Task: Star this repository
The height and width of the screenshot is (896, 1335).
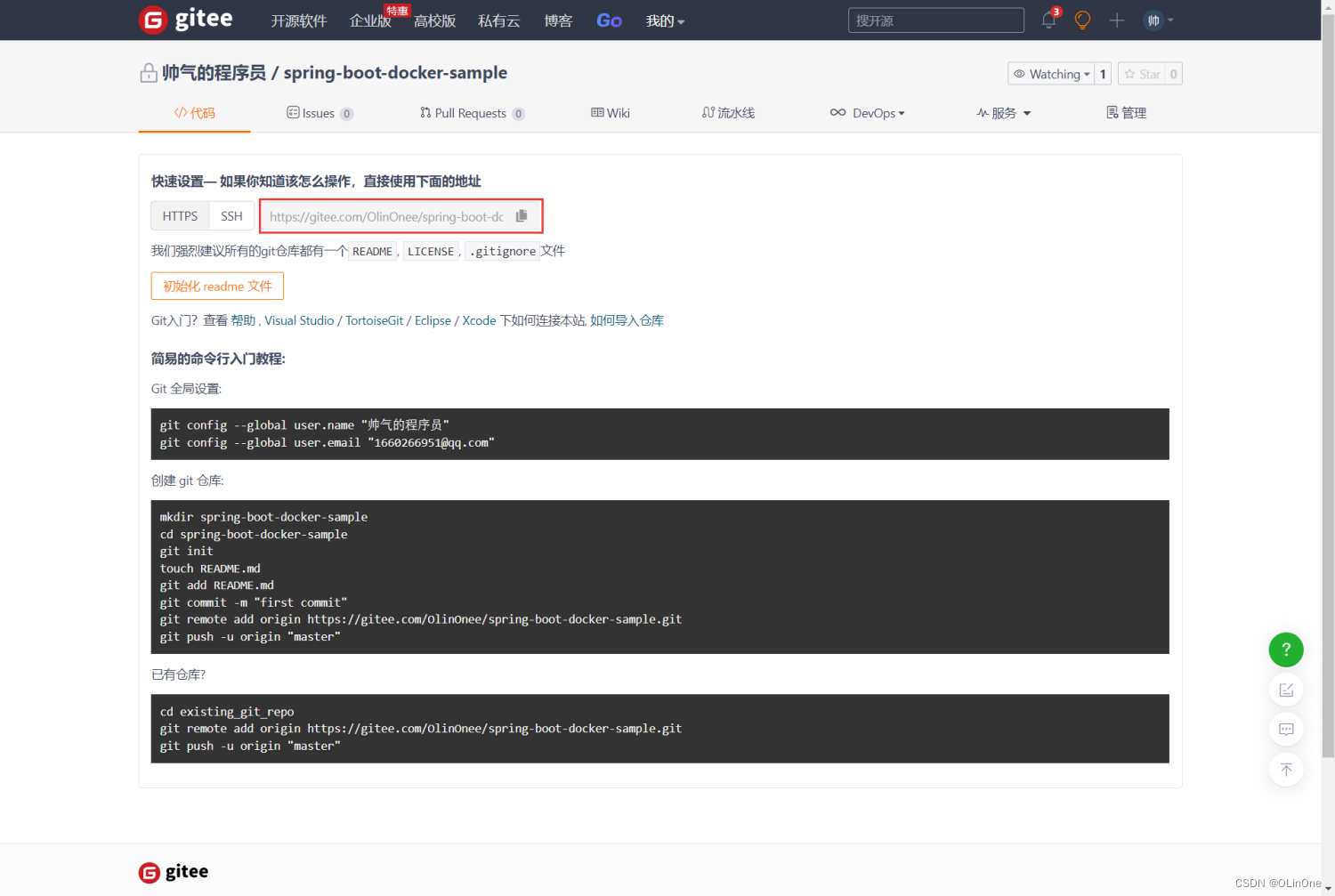Action: coord(1142,74)
